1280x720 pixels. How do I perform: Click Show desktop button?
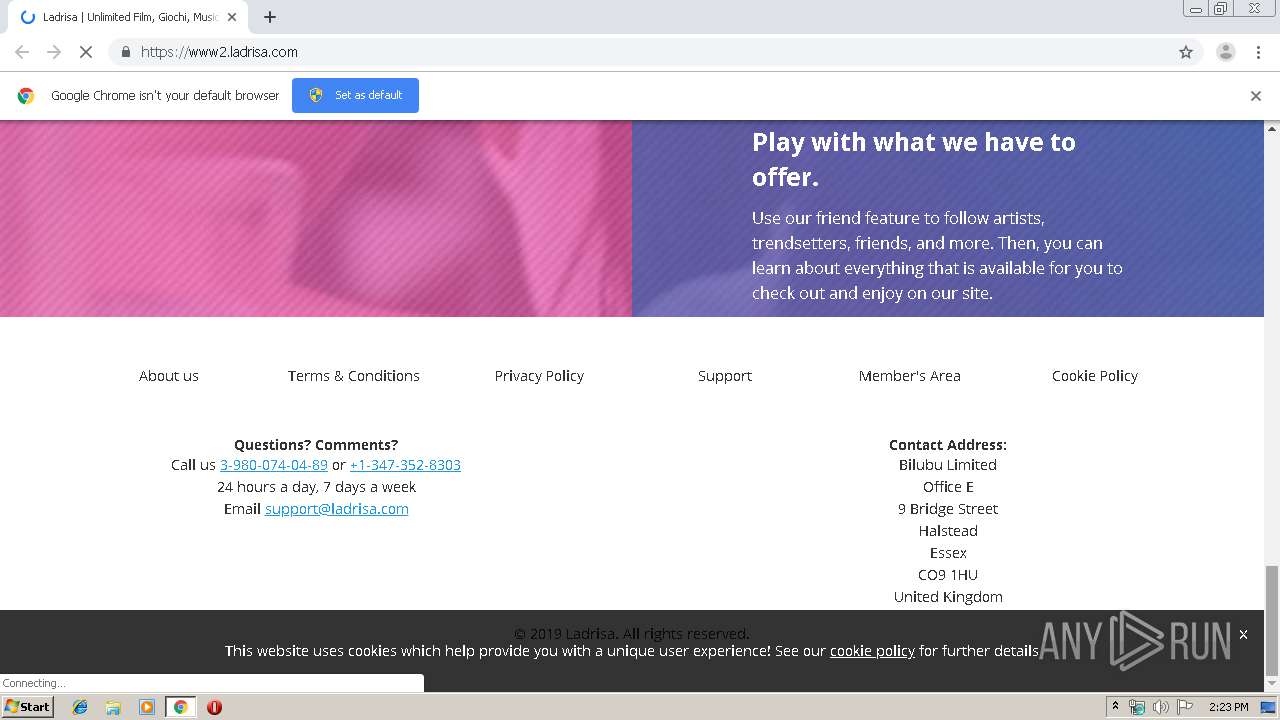click(1270, 707)
